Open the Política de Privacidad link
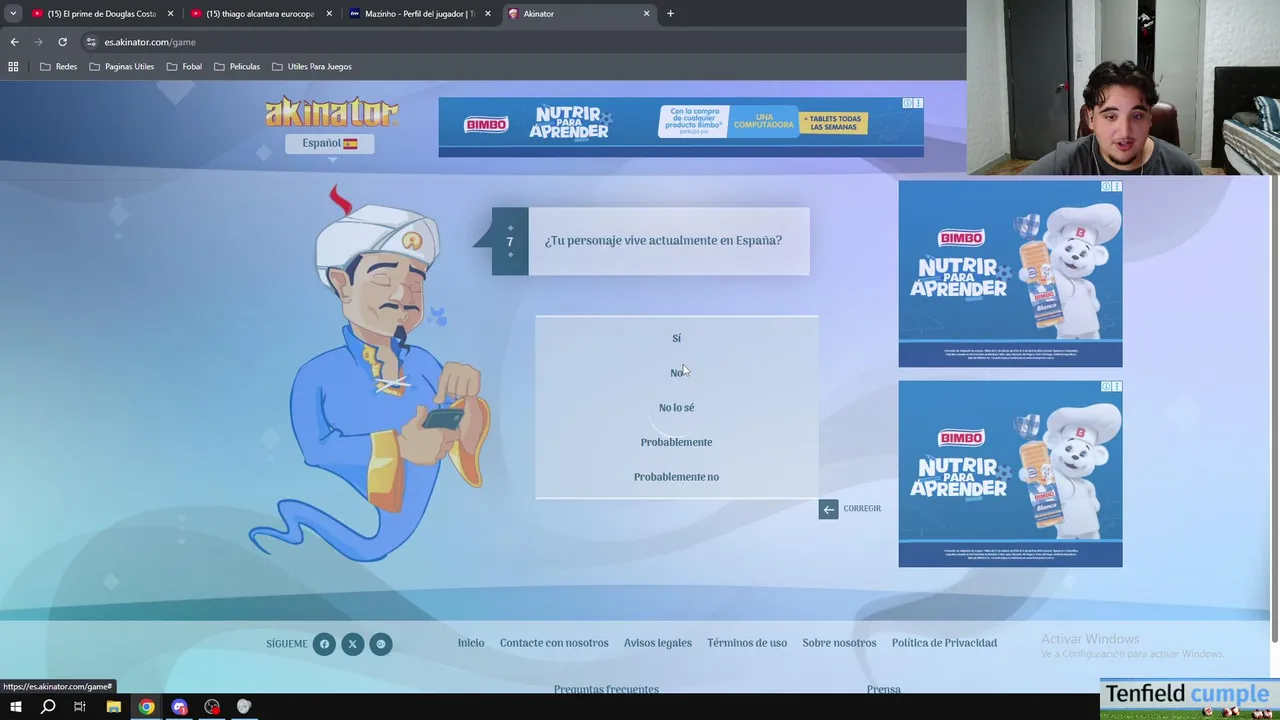1280x720 pixels. point(944,643)
